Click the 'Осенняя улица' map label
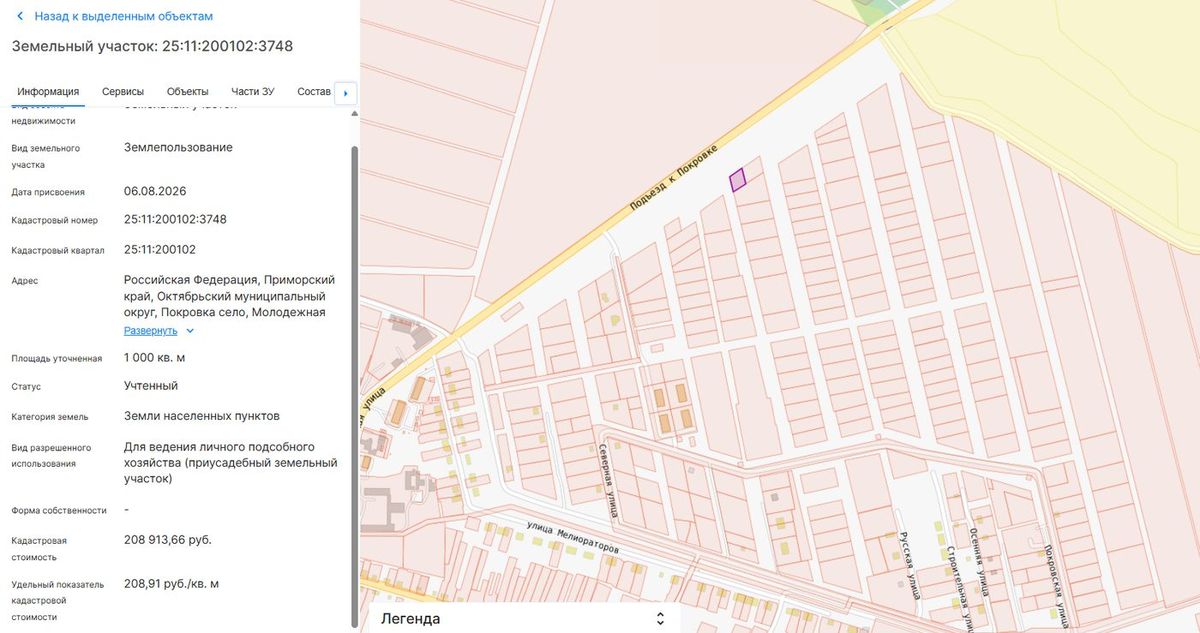The height and width of the screenshot is (633, 1200). tap(978, 563)
